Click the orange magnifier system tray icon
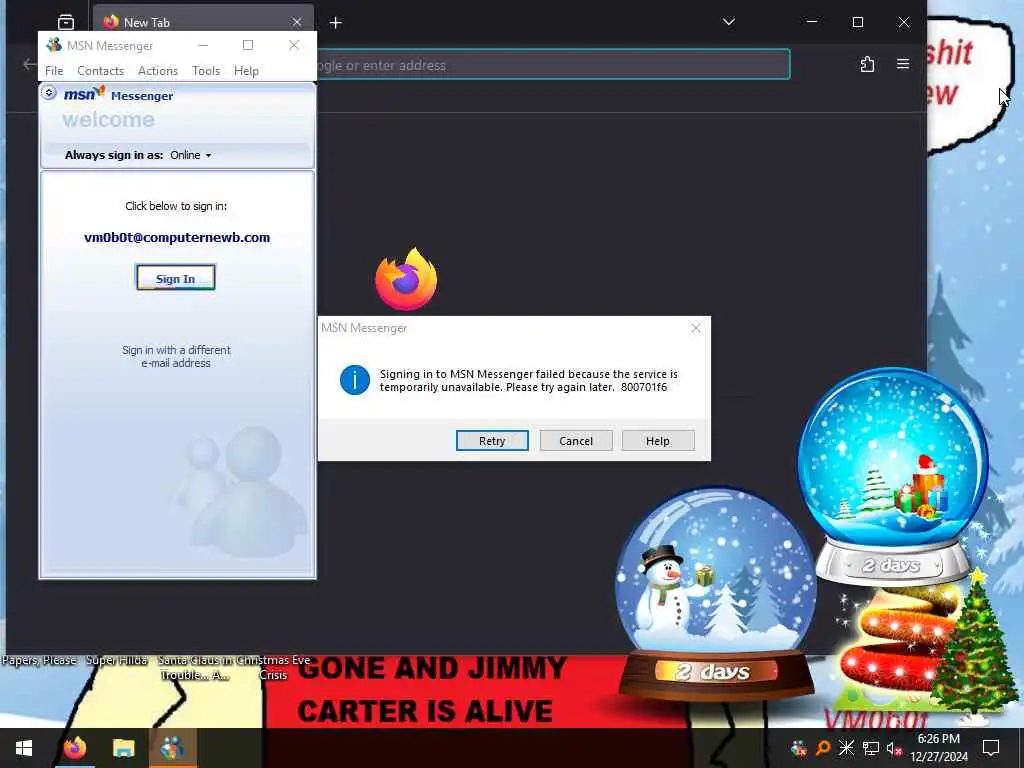 (823, 748)
